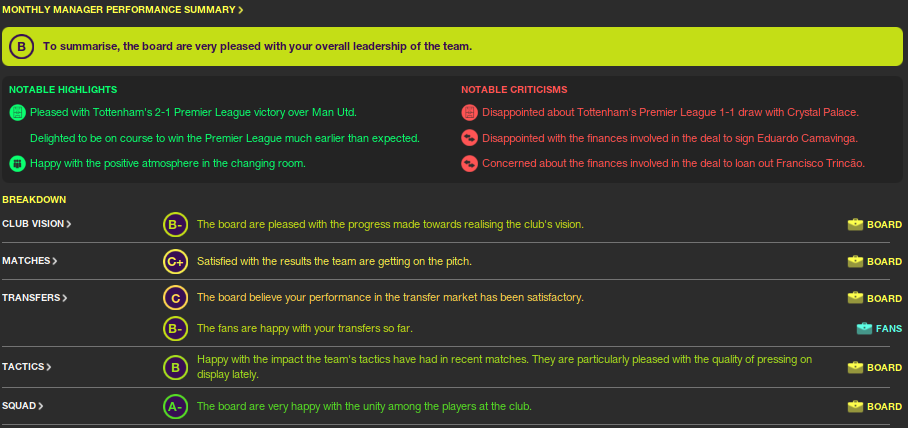Click the changing room atmosphere icon
The width and height of the screenshot is (908, 428).
pos(17,163)
